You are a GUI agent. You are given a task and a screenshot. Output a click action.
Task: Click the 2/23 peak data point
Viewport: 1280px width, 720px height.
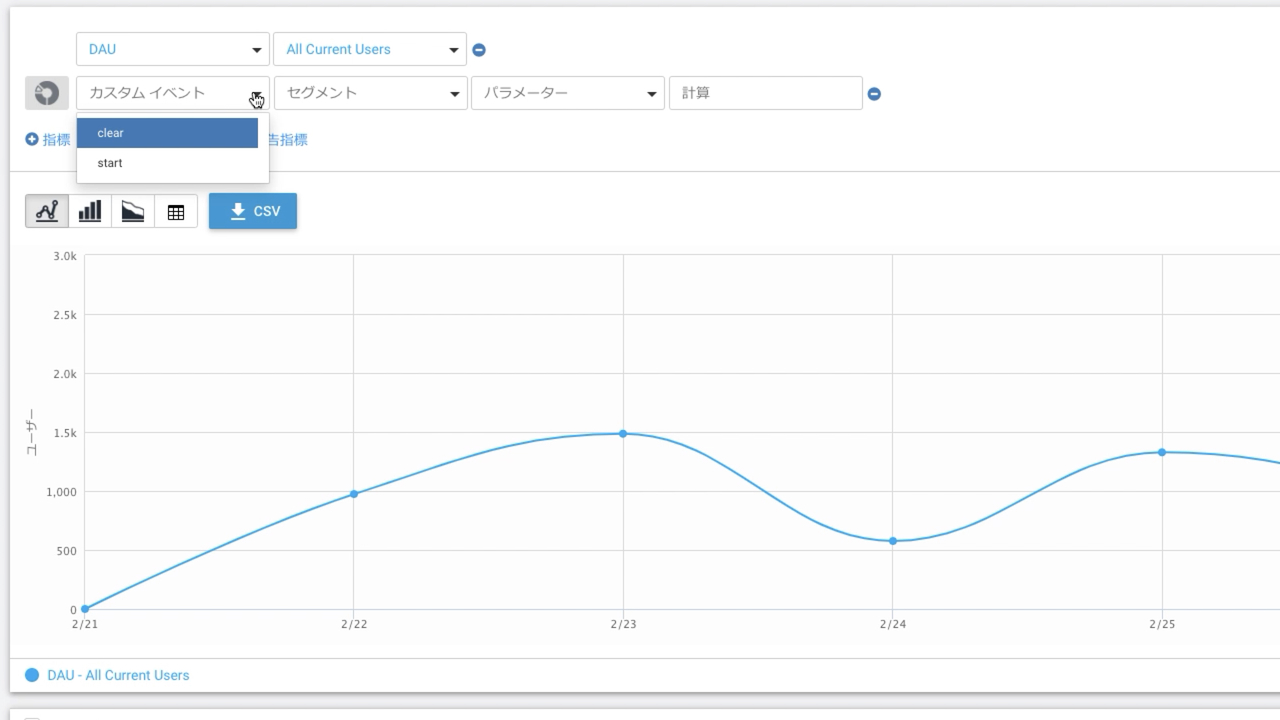[x=623, y=434]
